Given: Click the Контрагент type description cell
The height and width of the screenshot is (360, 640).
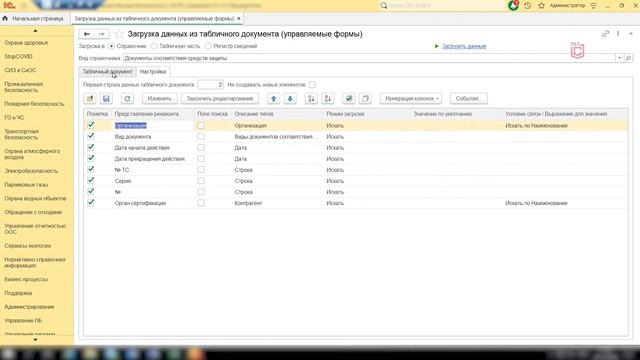Looking at the screenshot, I should (248, 203).
